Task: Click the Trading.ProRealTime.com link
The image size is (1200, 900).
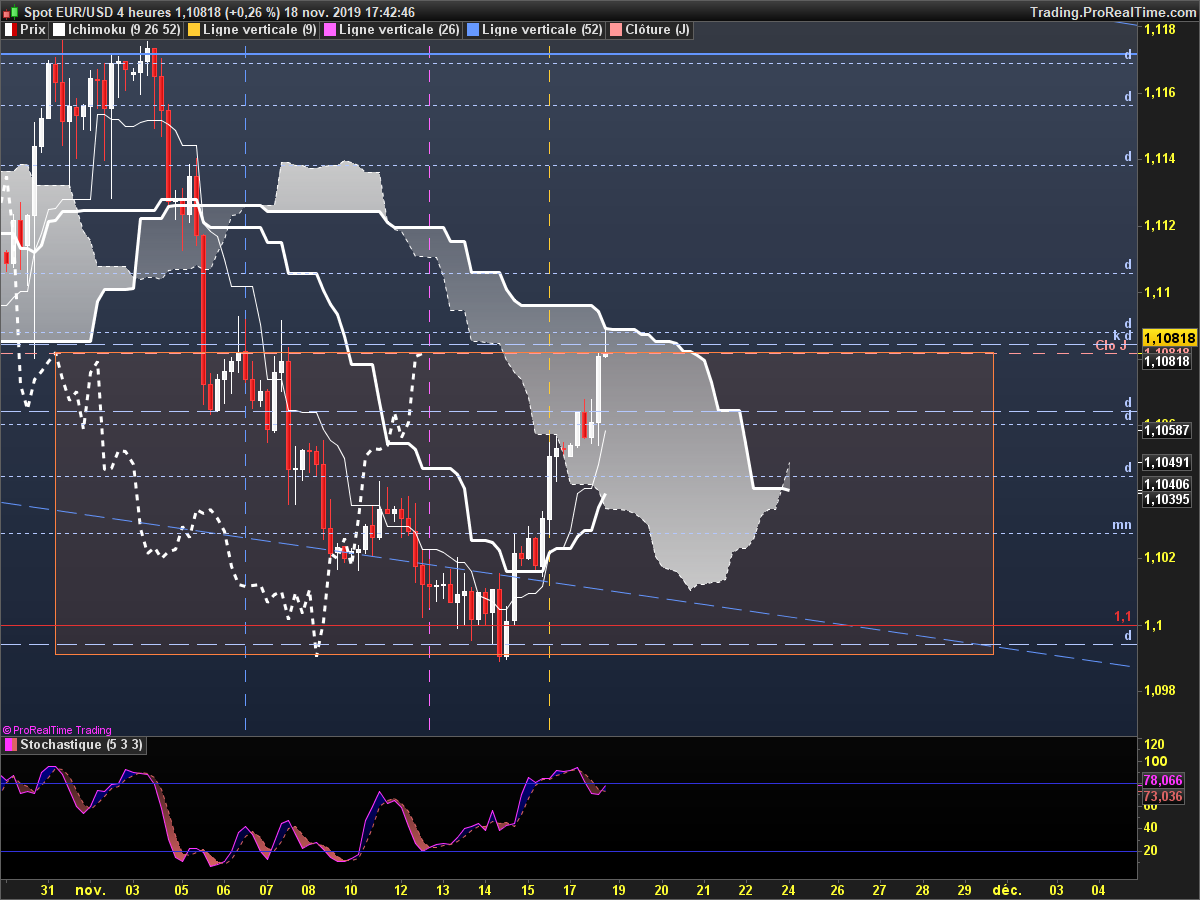Action: 1112,12
